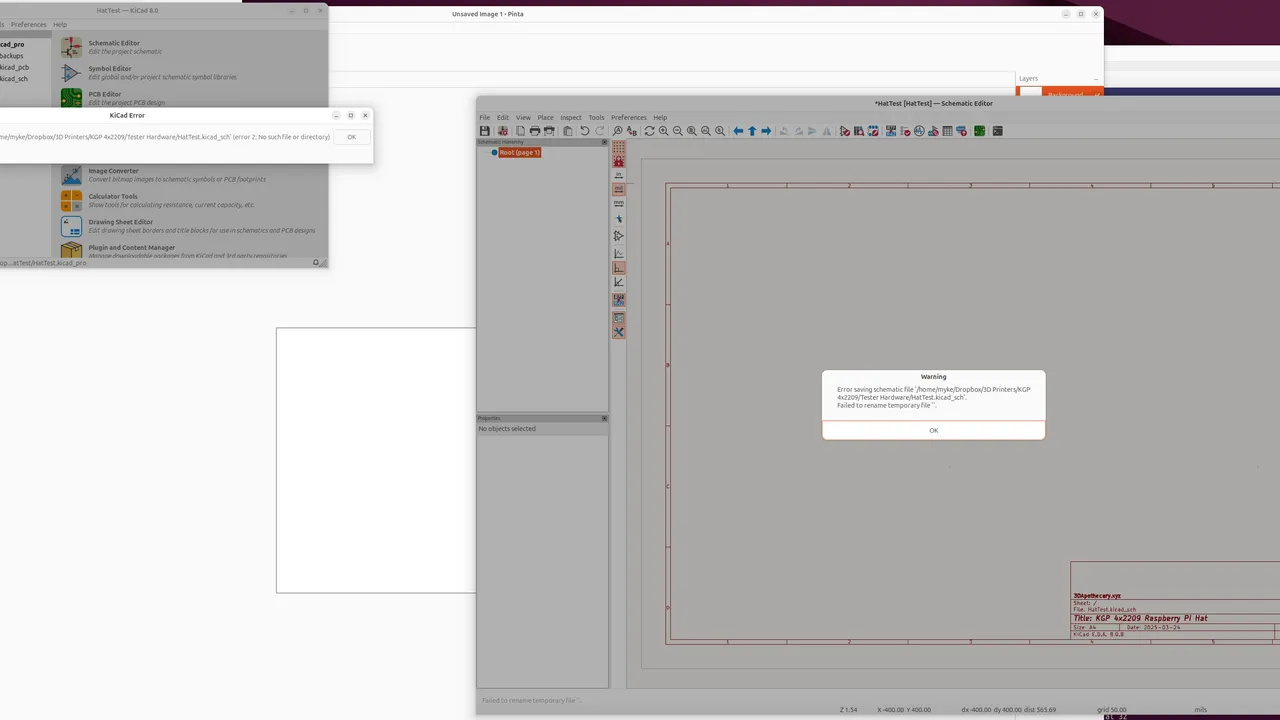The width and height of the screenshot is (1280, 720).
Task: Select the kicad_sch file in project tree
Action: pos(14,78)
